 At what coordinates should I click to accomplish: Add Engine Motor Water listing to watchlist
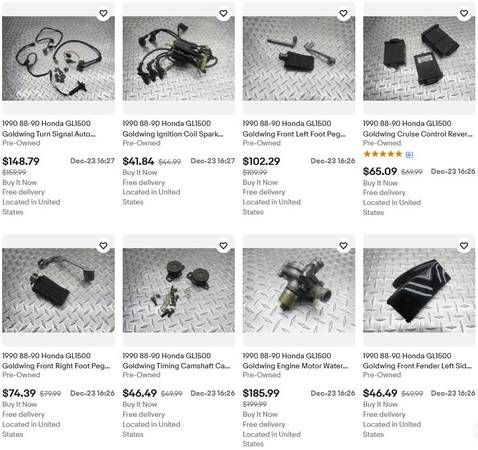343,246
